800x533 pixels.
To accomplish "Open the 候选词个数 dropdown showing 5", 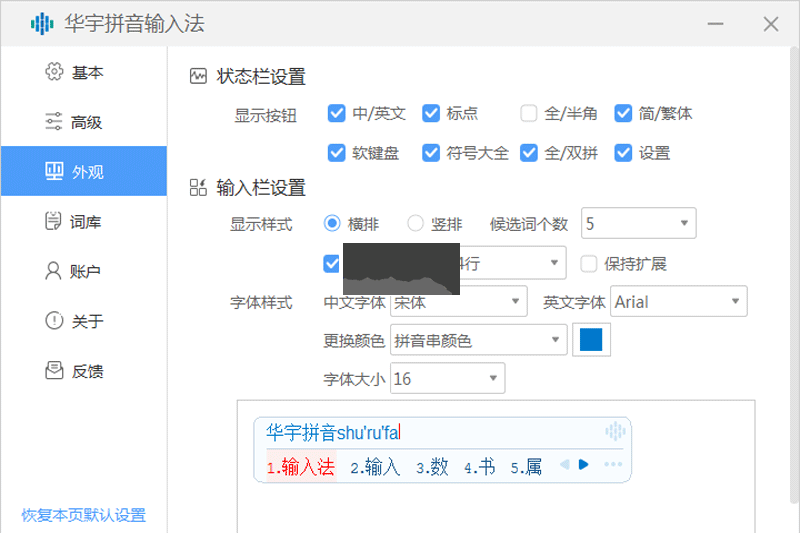I will (x=638, y=223).
